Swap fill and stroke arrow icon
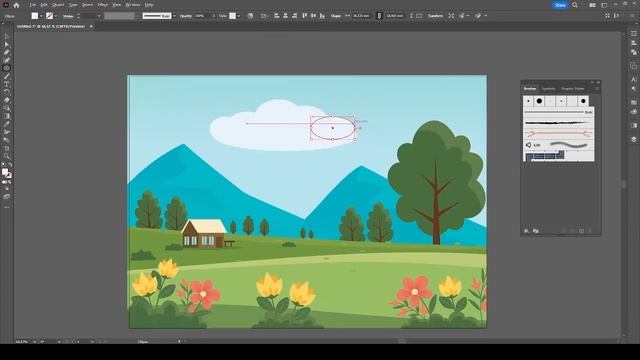 point(10,165)
